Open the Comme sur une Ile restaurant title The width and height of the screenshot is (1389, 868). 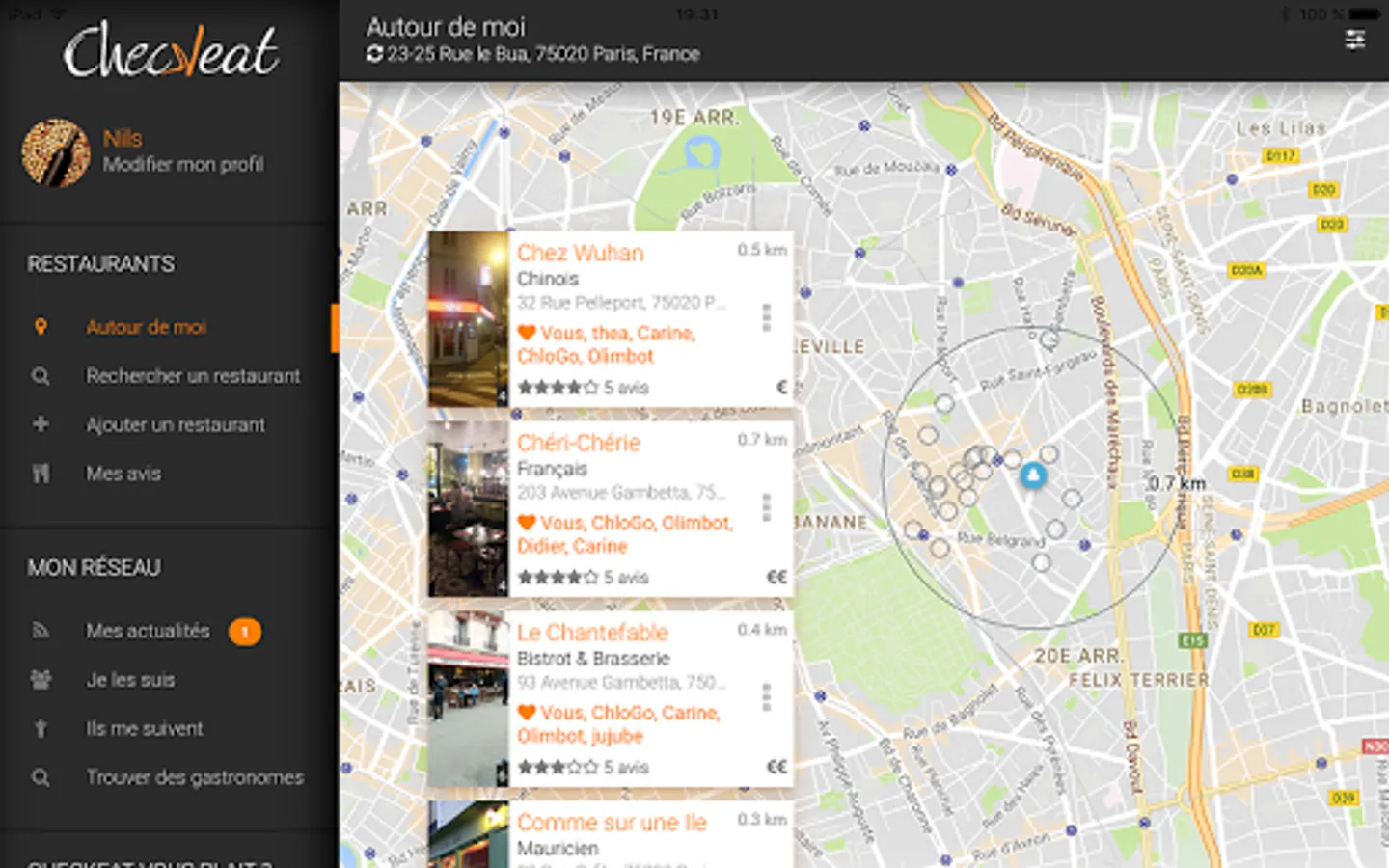pyautogui.click(x=612, y=823)
